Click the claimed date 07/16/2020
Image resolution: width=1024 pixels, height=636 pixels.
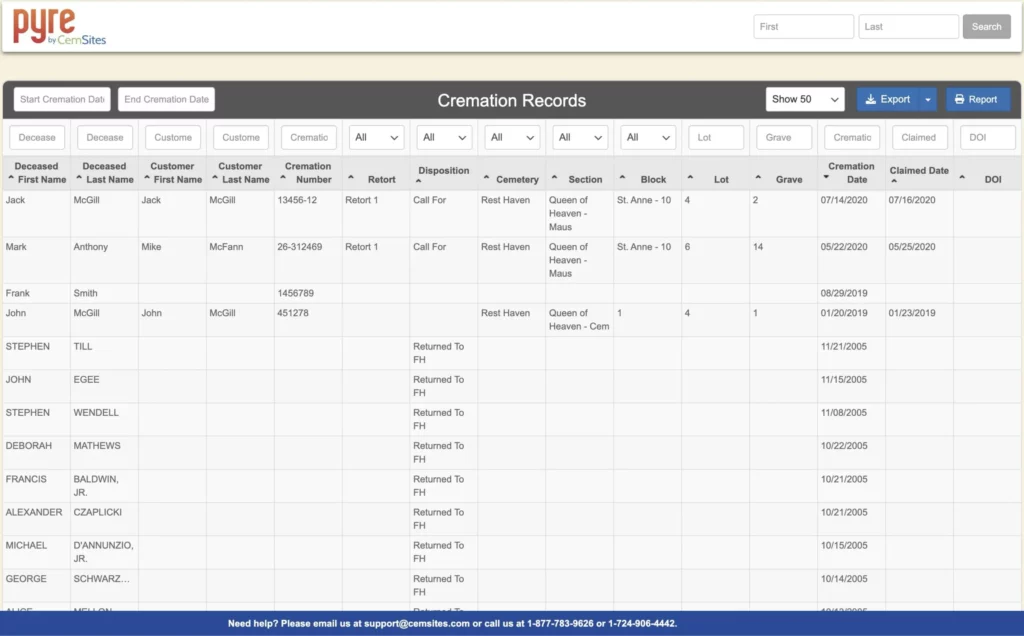point(912,200)
